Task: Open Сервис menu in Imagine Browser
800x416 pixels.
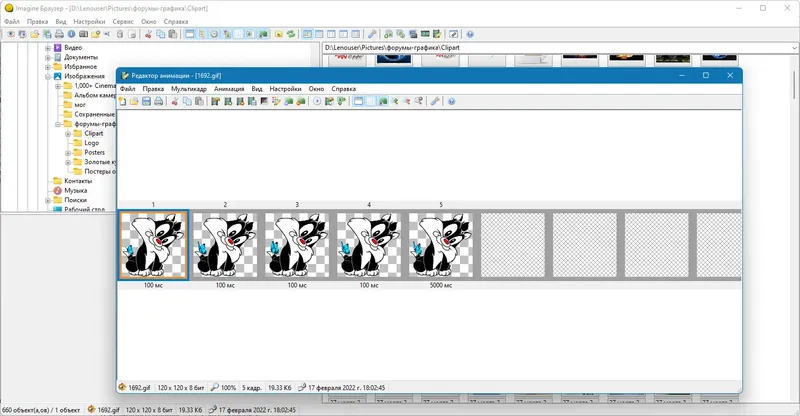Action: pos(123,21)
